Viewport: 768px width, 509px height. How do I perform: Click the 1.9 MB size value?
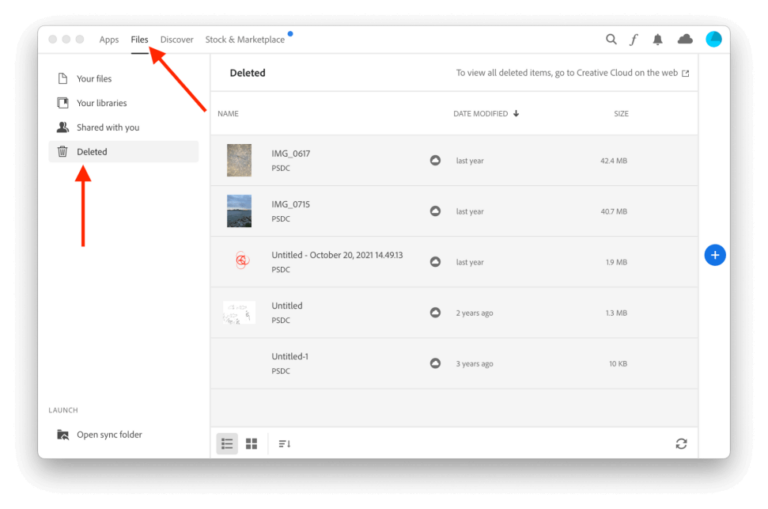[616, 262]
